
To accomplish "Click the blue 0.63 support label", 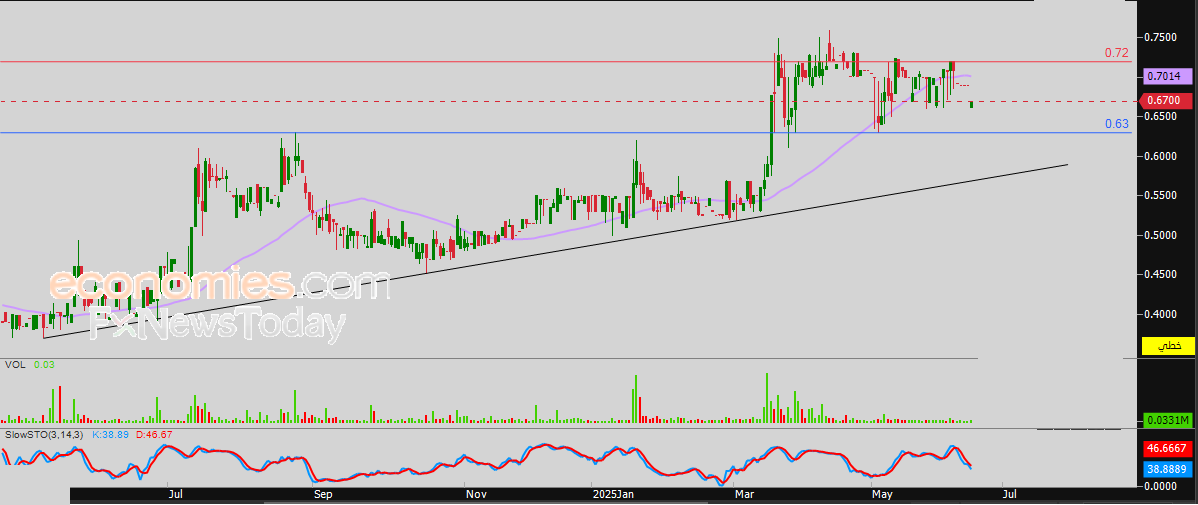I will click(1116, 124).
